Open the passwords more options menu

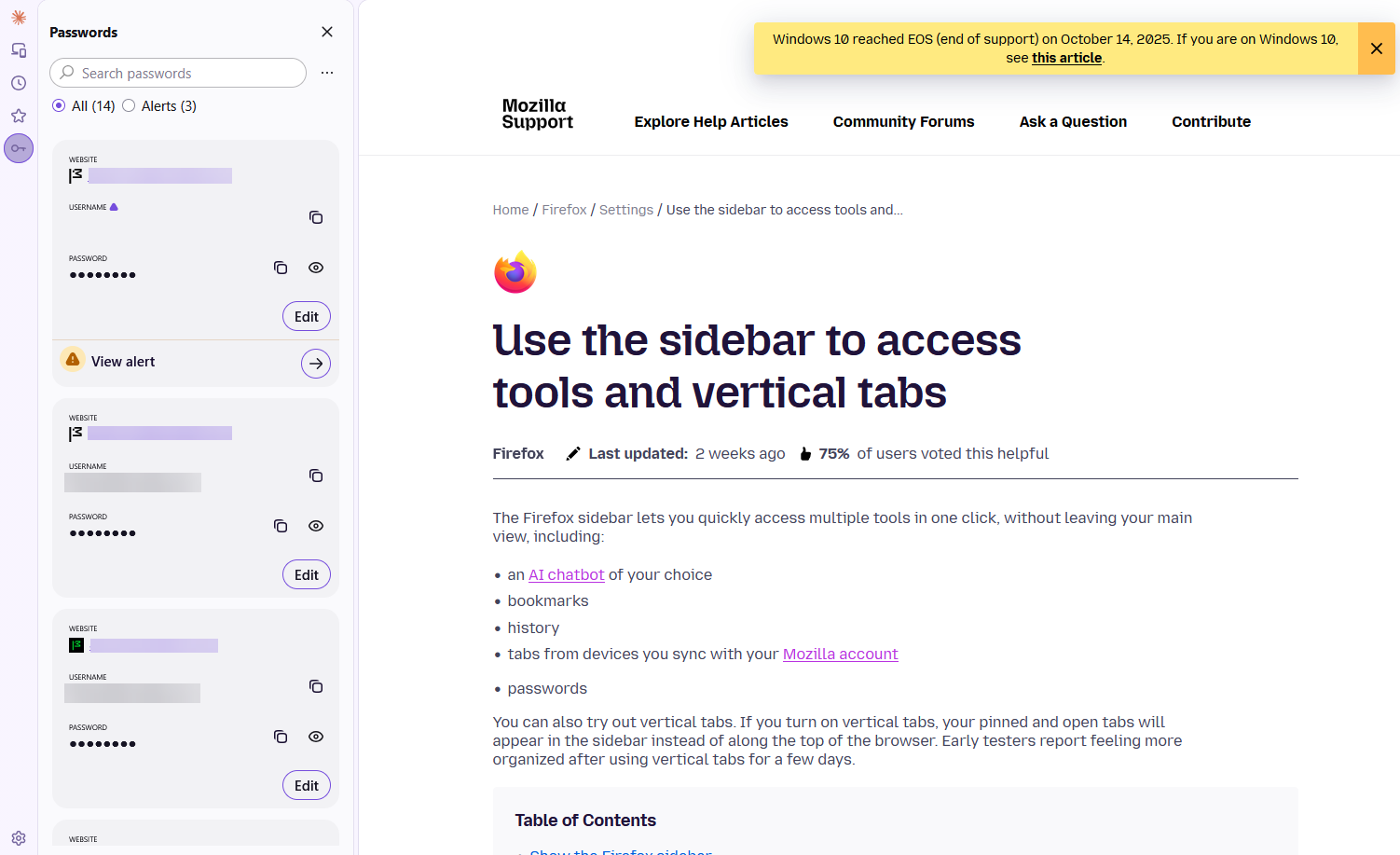(327, 73)
